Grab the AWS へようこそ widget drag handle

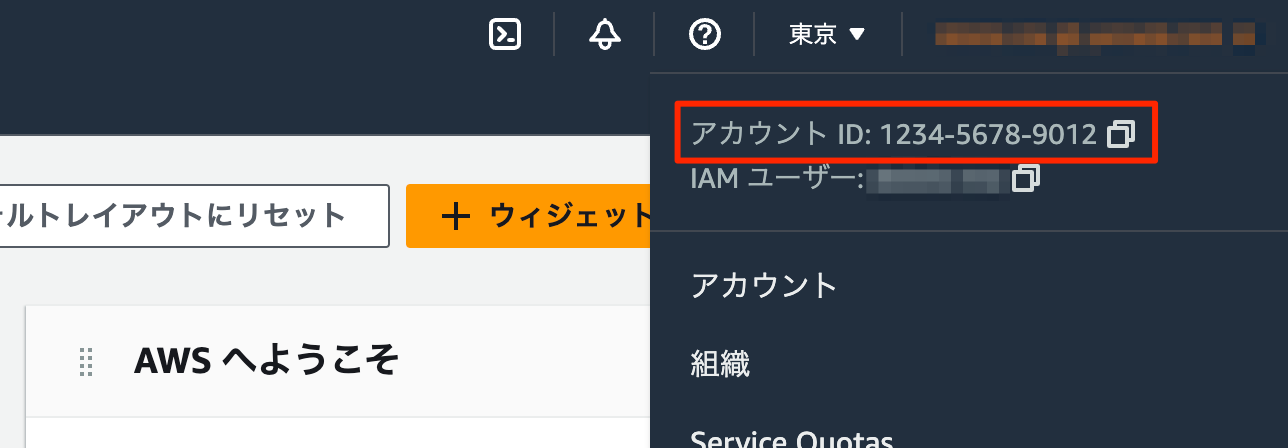[86, 361]
